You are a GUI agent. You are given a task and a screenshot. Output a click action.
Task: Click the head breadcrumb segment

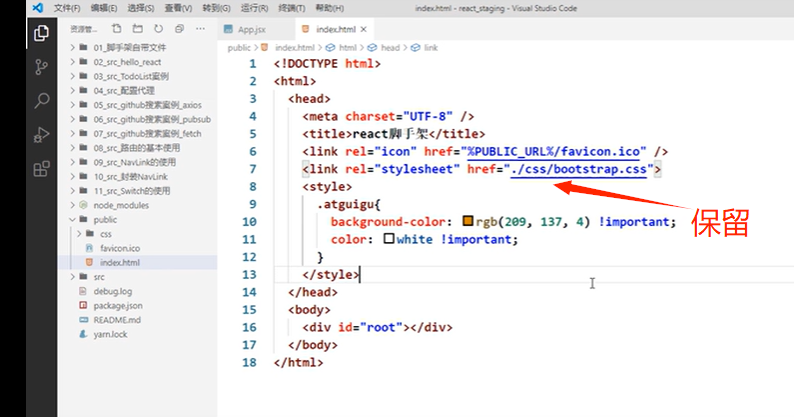tap(390, 48)
